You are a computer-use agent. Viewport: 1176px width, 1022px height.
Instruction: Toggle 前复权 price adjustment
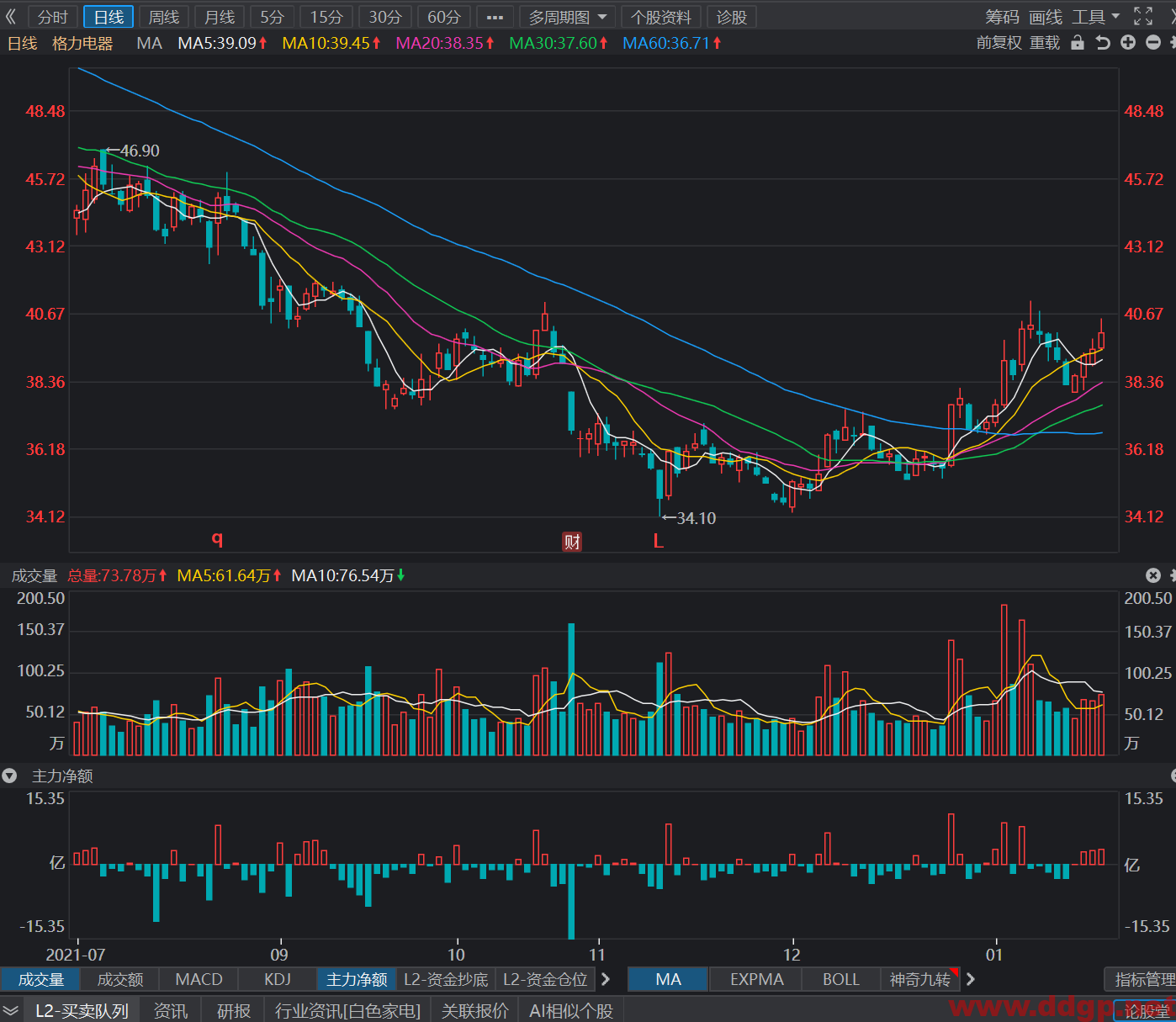point(999,43)
